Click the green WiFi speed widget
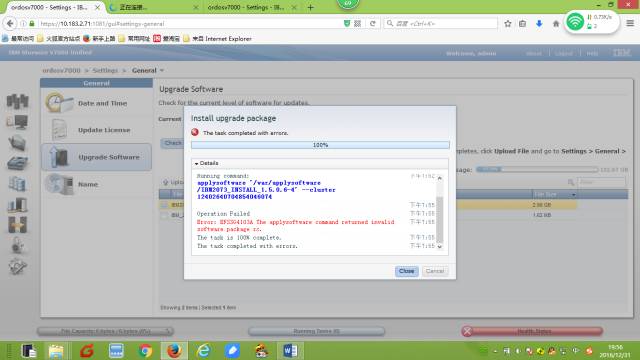640x360 pixels. 591,22
